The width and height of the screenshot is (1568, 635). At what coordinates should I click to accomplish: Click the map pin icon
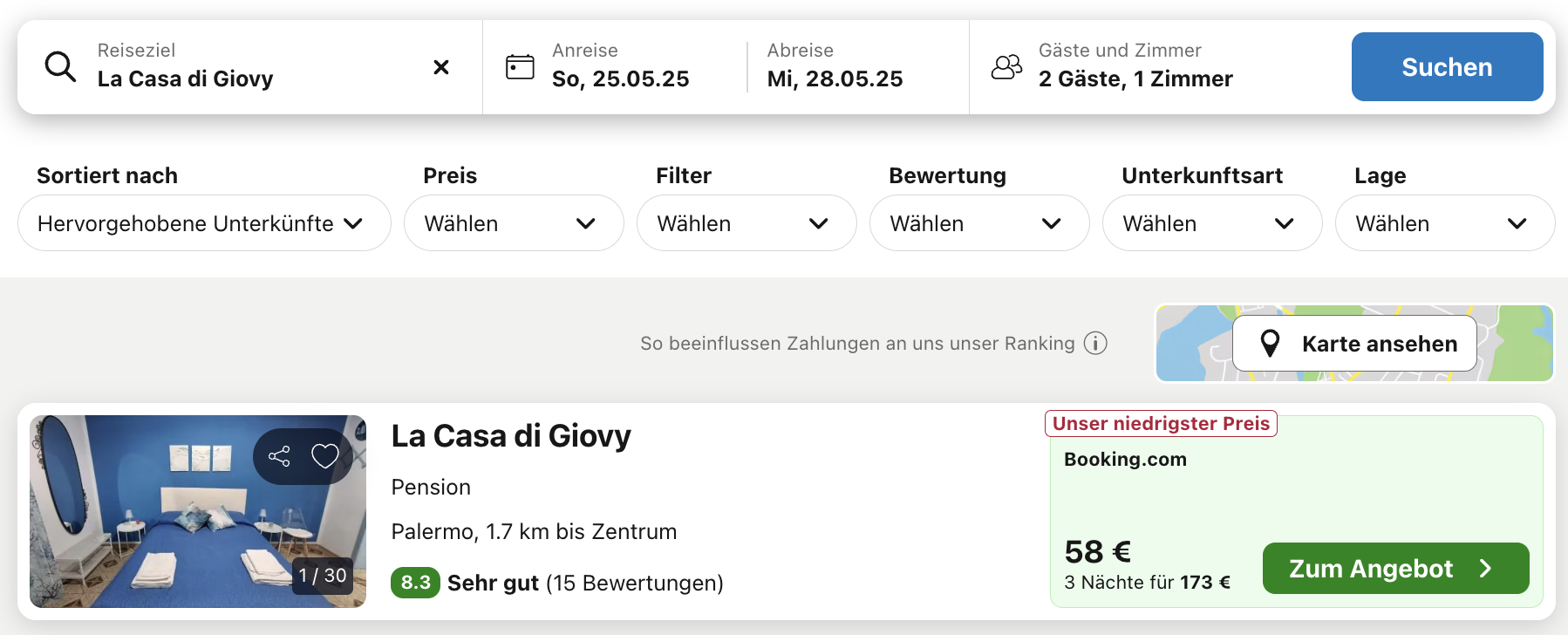coord(1271,344)
